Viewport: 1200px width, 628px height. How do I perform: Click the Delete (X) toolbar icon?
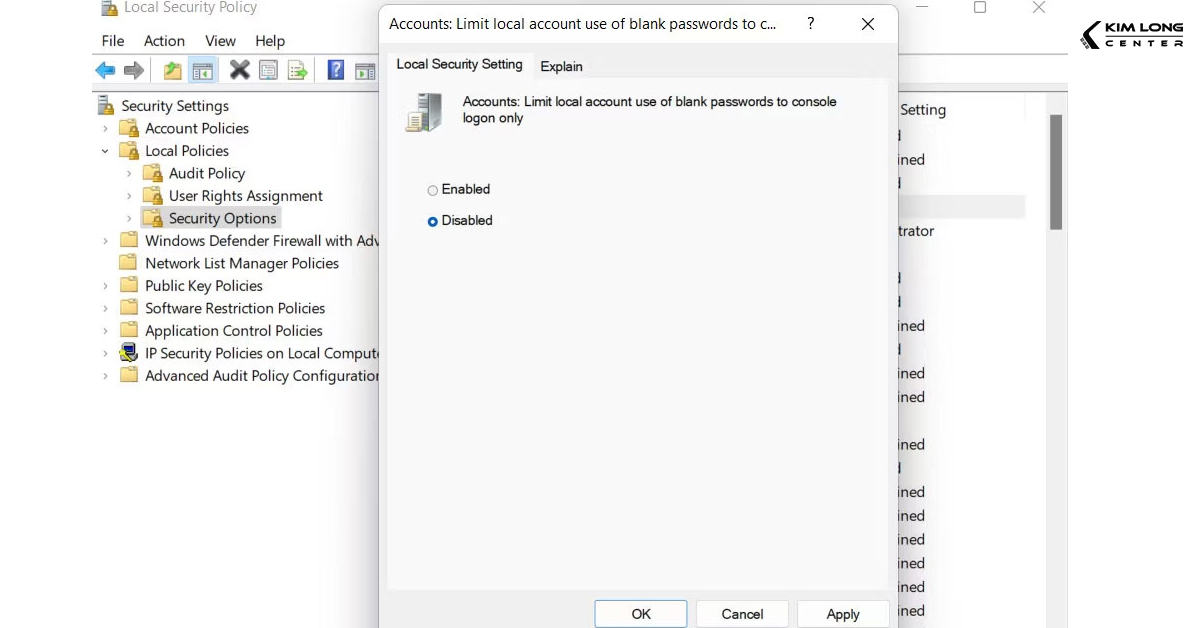[237, 70]
